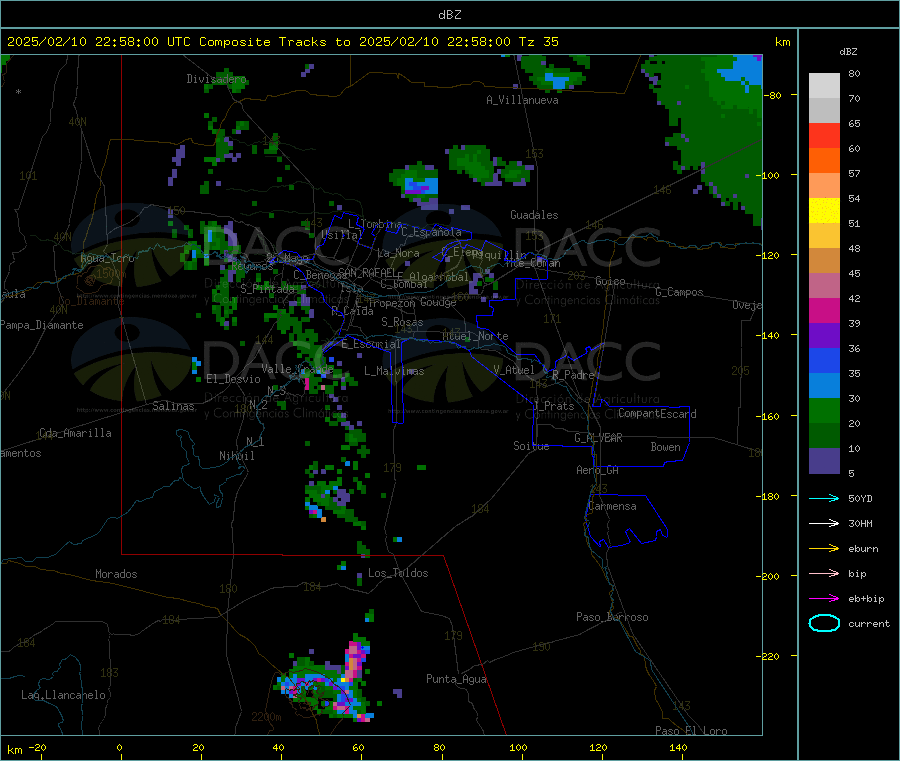
Task: Click the Lag.Llancanelo place label
Action: tap(63, 695)
